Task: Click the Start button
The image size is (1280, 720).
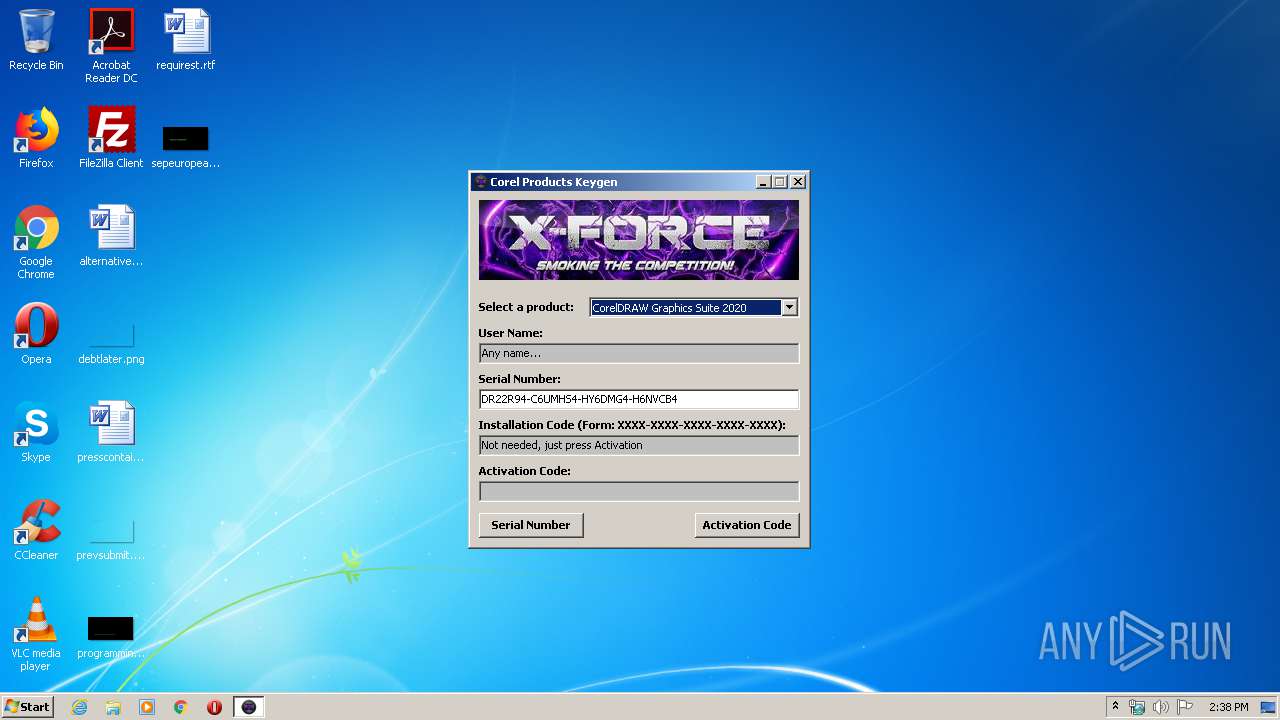Action: (x=28, y=707)
